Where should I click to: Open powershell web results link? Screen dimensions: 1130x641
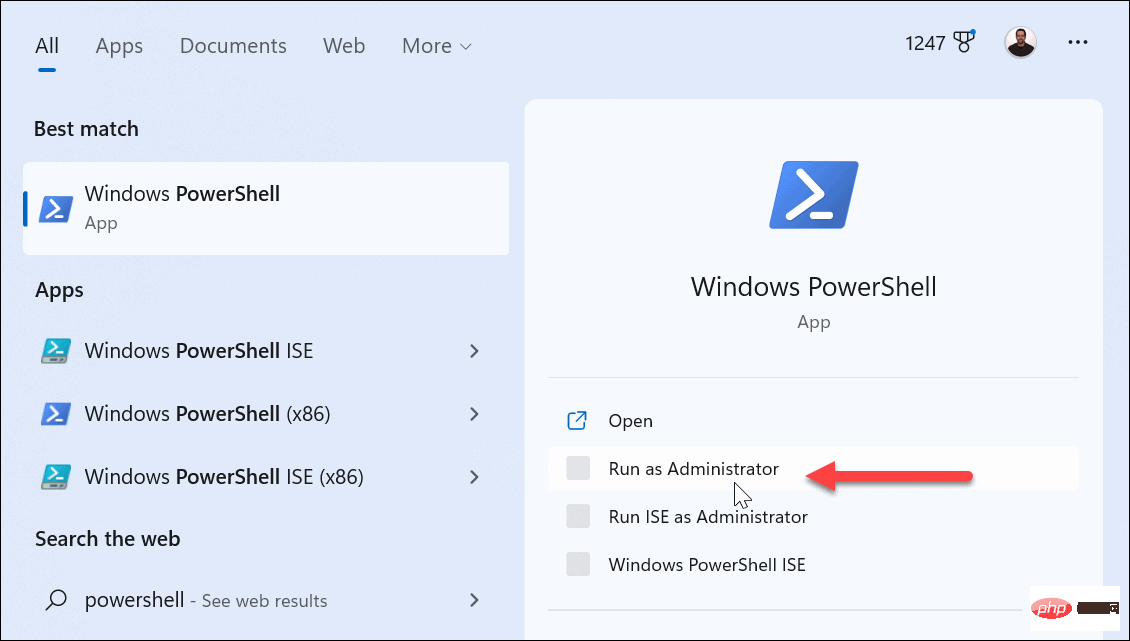pyautogui.click(x=207, y=600)
